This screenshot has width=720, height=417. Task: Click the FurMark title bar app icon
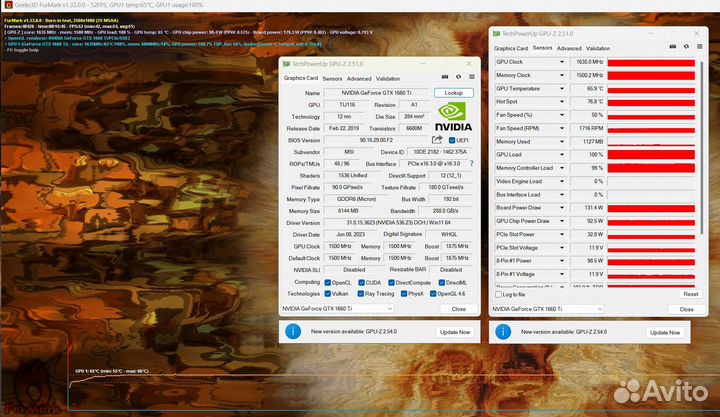(x=8, y=5)
